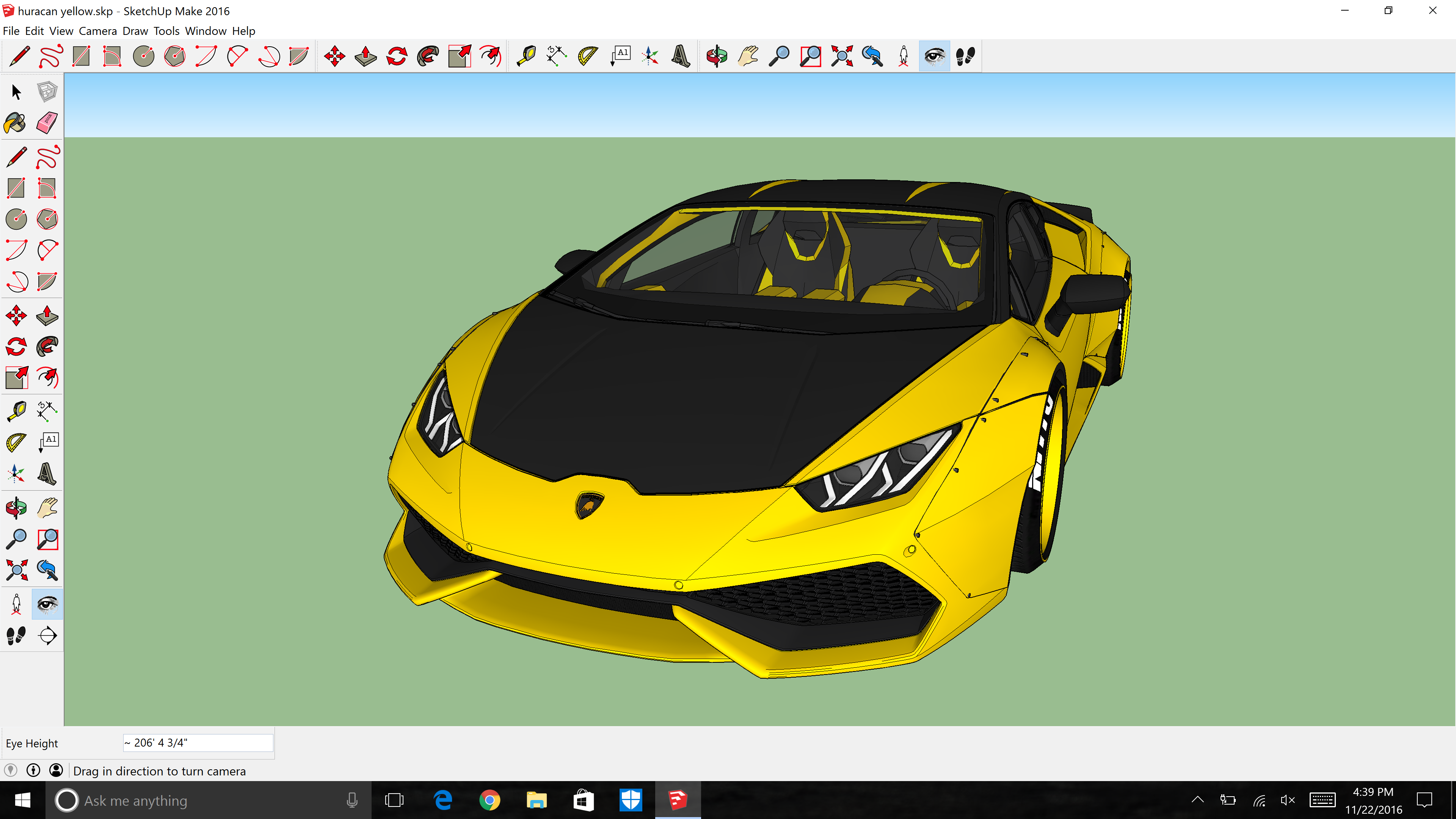
Task: Toggle Look Around eye in the left toolbar
Action: [47, 604]
